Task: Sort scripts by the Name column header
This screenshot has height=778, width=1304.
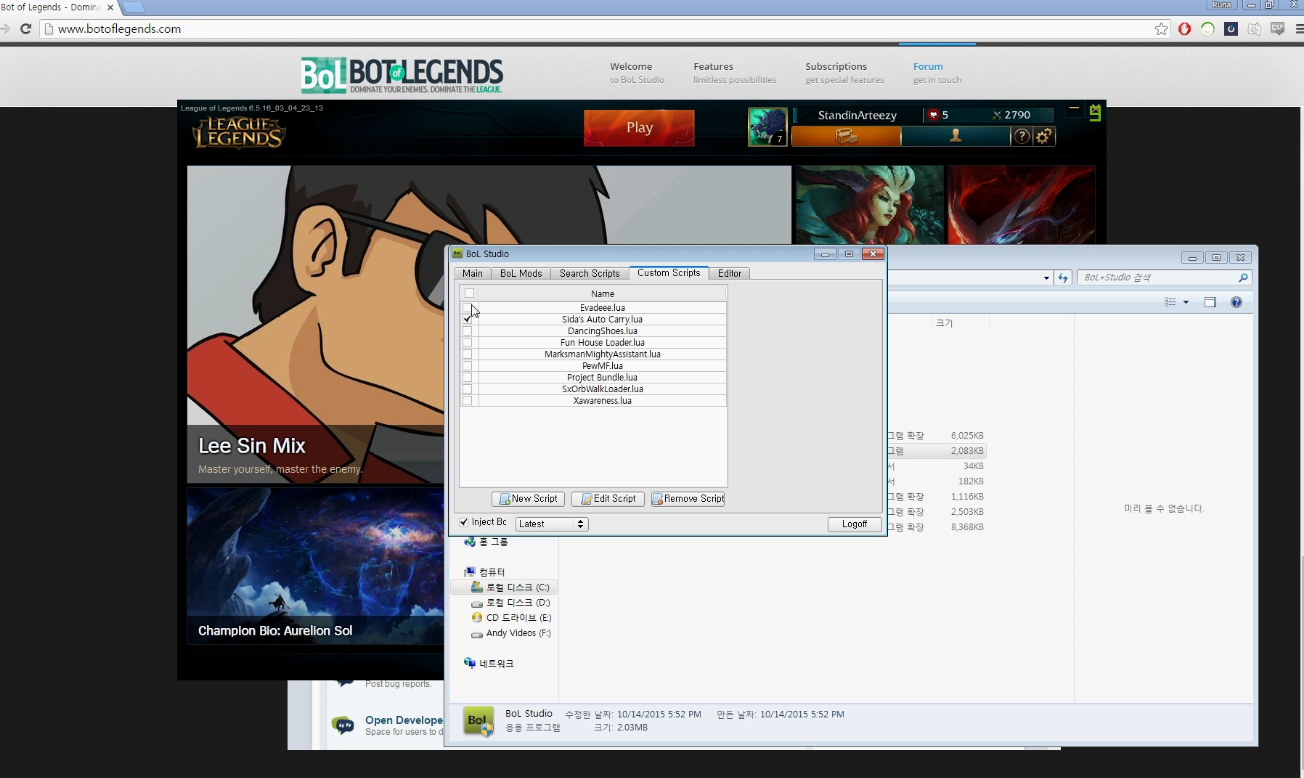Action: click(x=603, y=294)
